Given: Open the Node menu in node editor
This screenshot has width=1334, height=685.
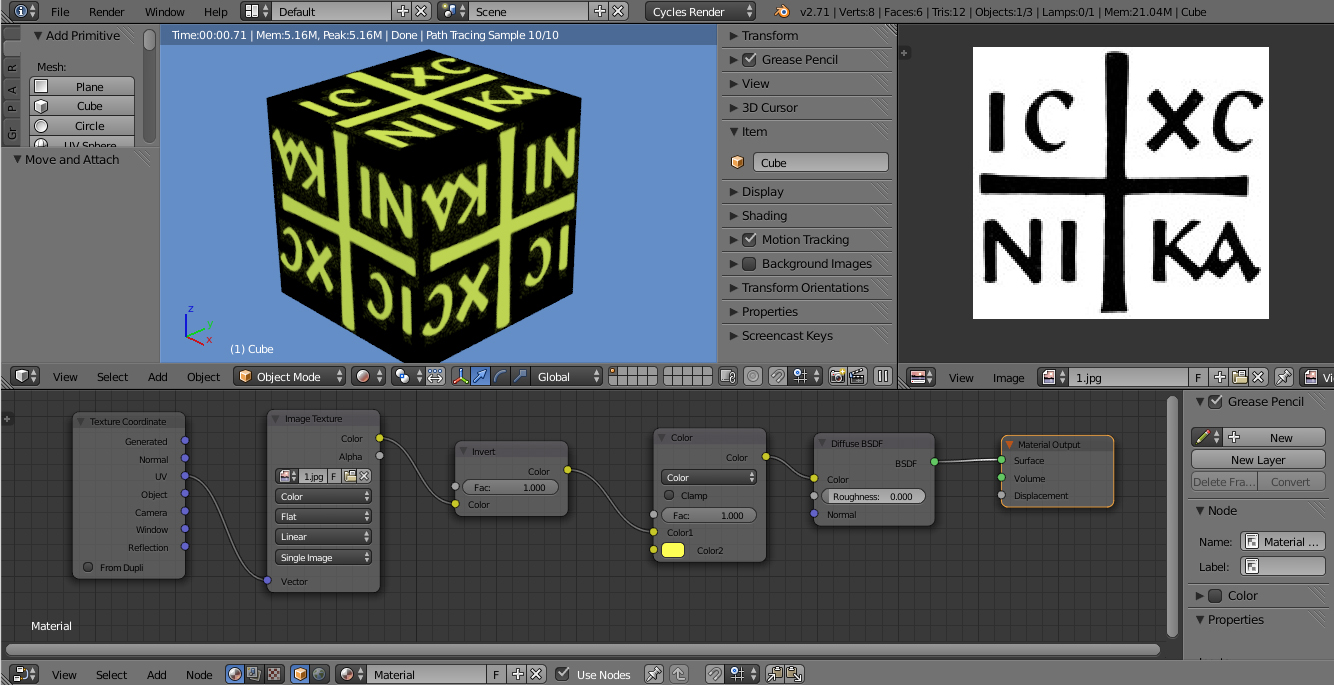Looking at the screenshot, I should pyautogui.click(x=199, y=675).
